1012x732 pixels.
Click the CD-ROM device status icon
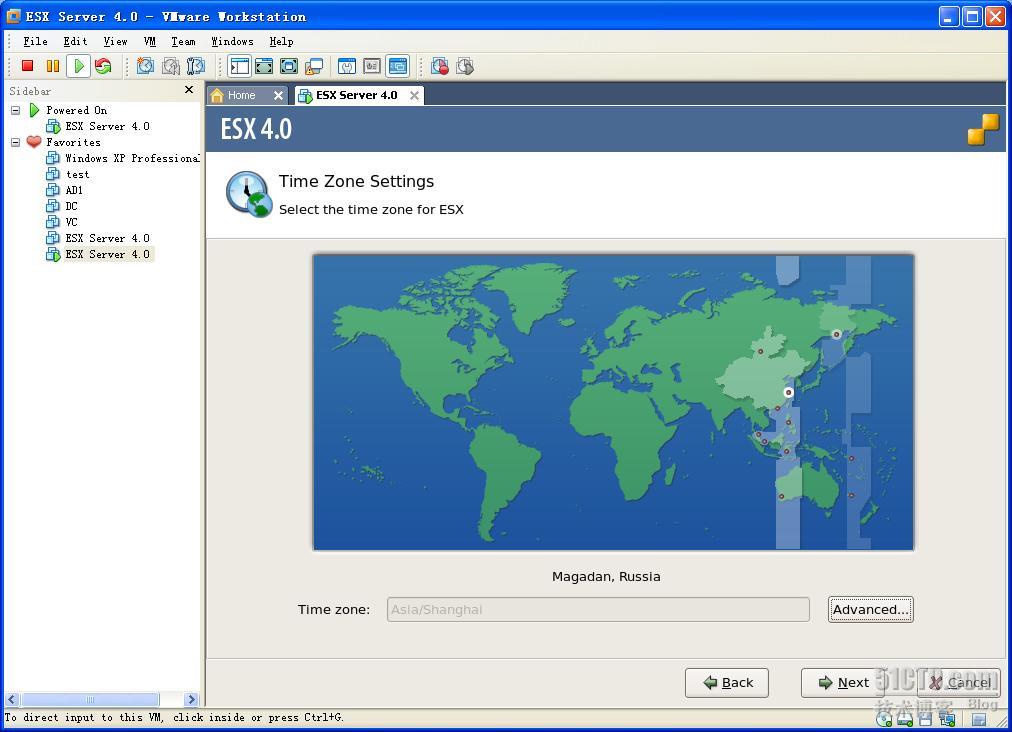coord(884,718)
